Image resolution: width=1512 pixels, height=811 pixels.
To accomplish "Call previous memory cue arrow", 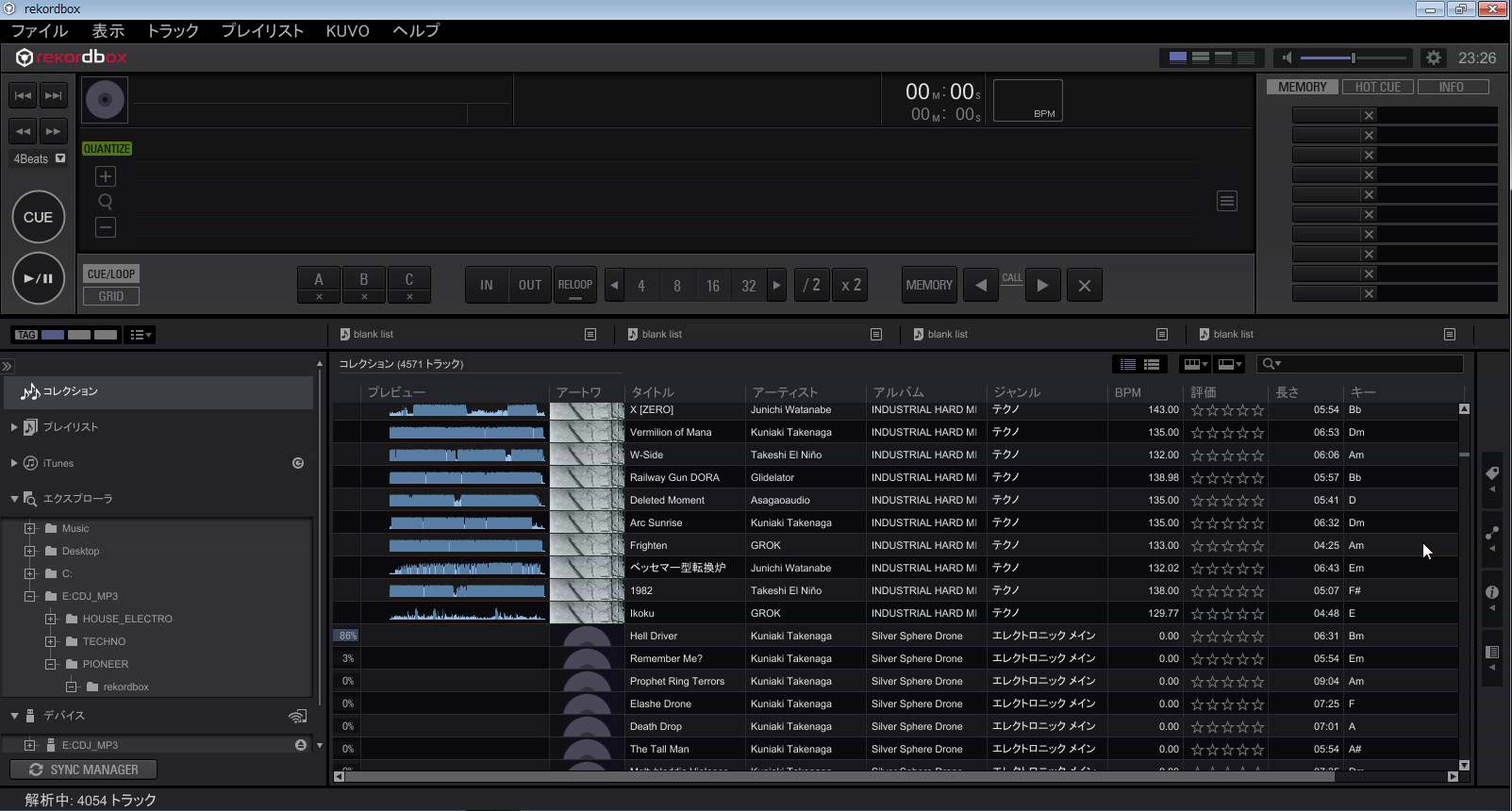I will click(x=981, y=285).
